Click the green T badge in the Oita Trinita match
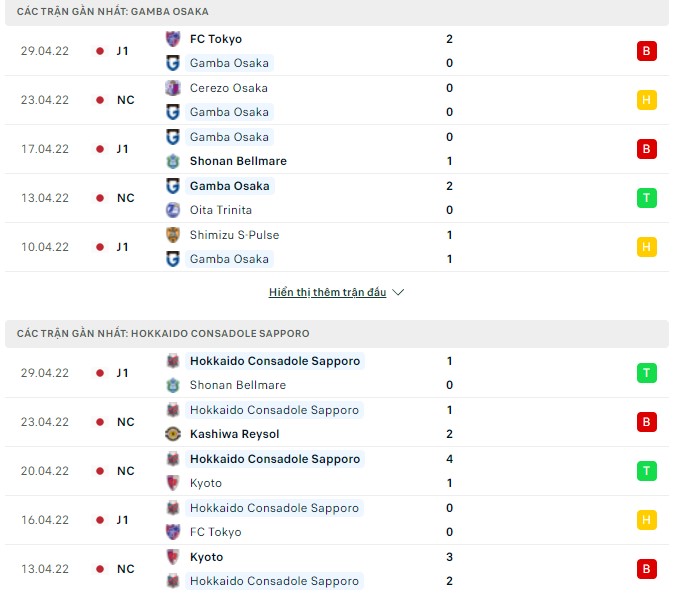Screen dimensions: 681x595 pos(646,198)
